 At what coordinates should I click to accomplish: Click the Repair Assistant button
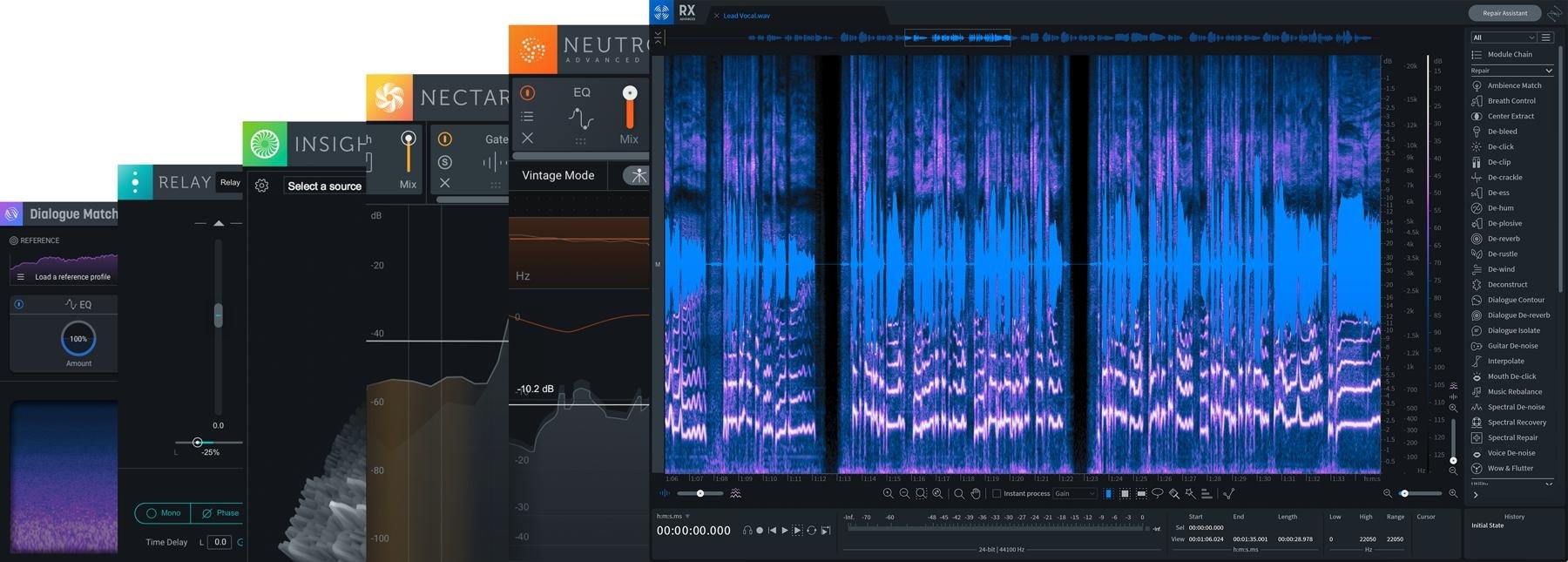1504,13
